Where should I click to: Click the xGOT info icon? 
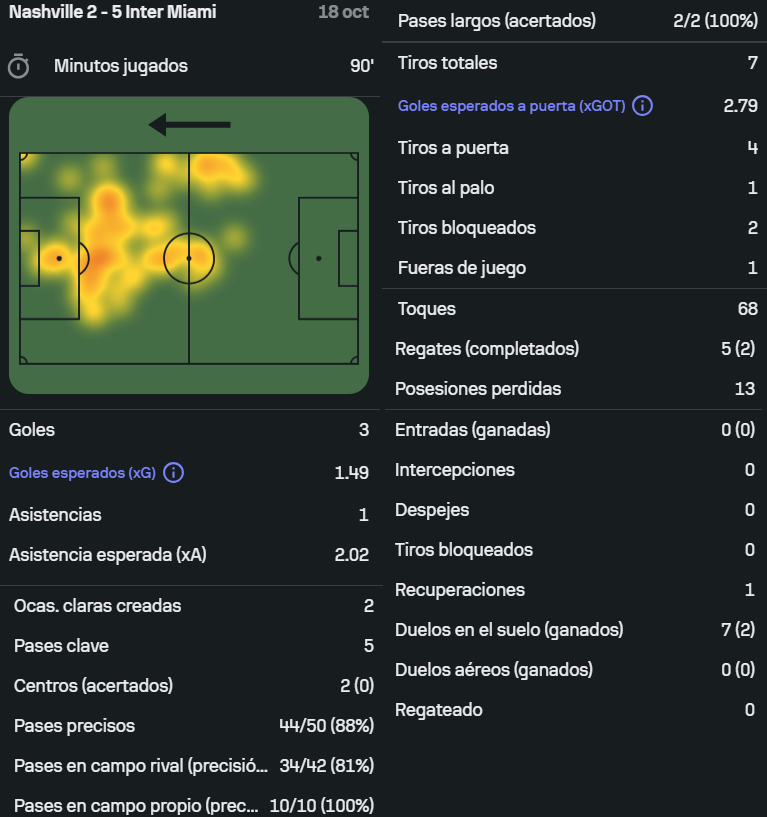(x=643, y=106)
